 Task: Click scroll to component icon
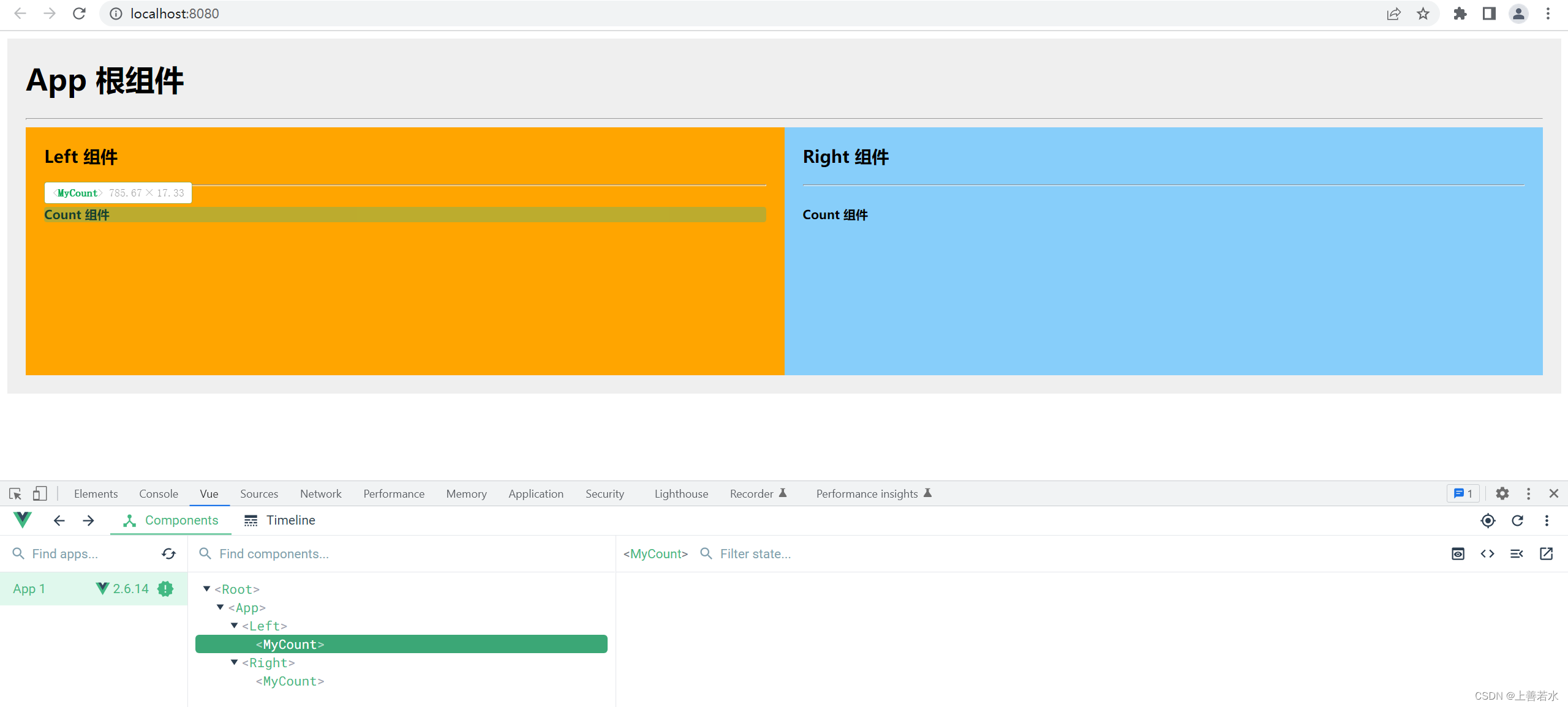point(1458,554)
